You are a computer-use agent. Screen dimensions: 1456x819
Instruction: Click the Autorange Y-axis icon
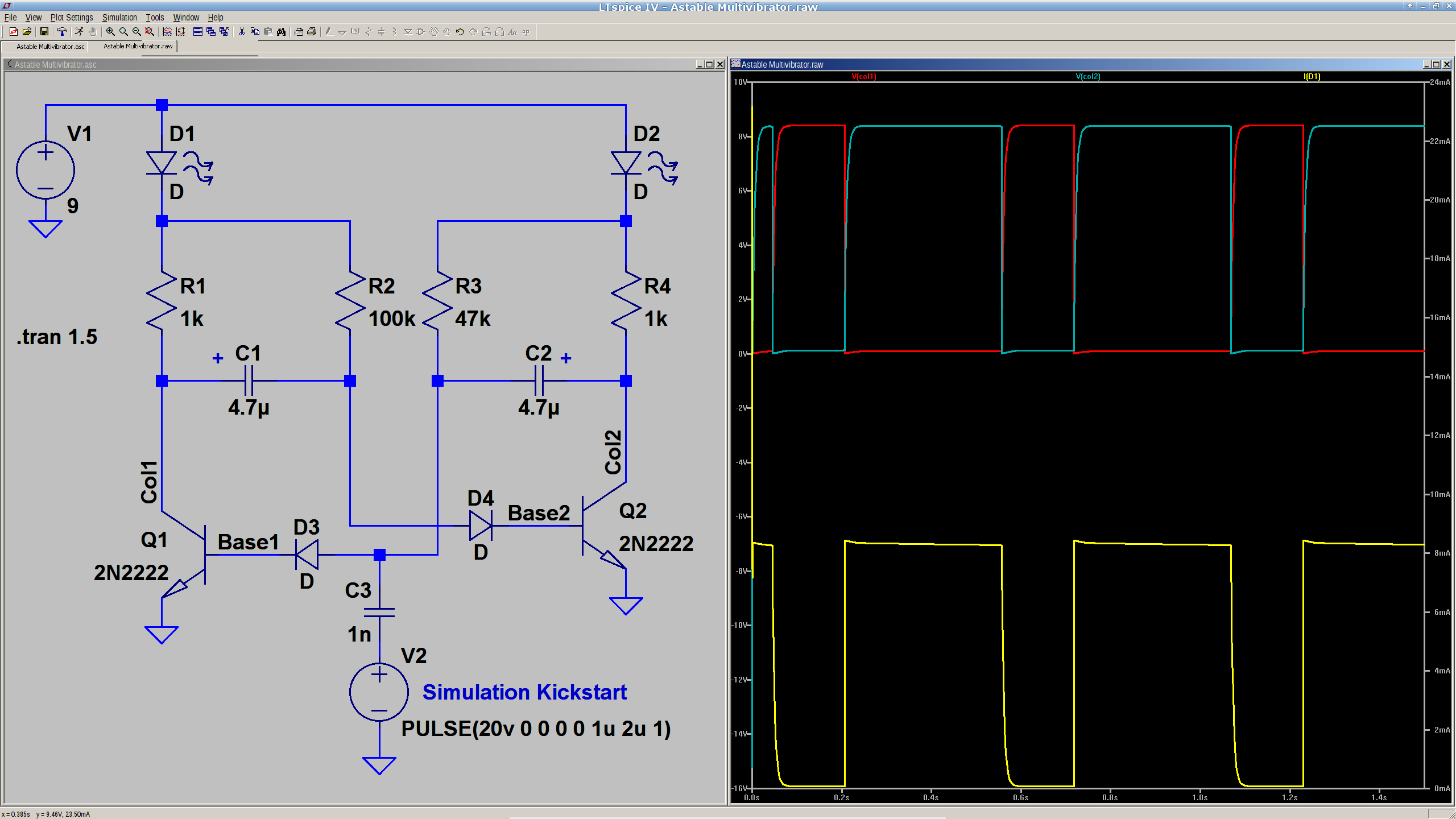(x=180, y=32)
